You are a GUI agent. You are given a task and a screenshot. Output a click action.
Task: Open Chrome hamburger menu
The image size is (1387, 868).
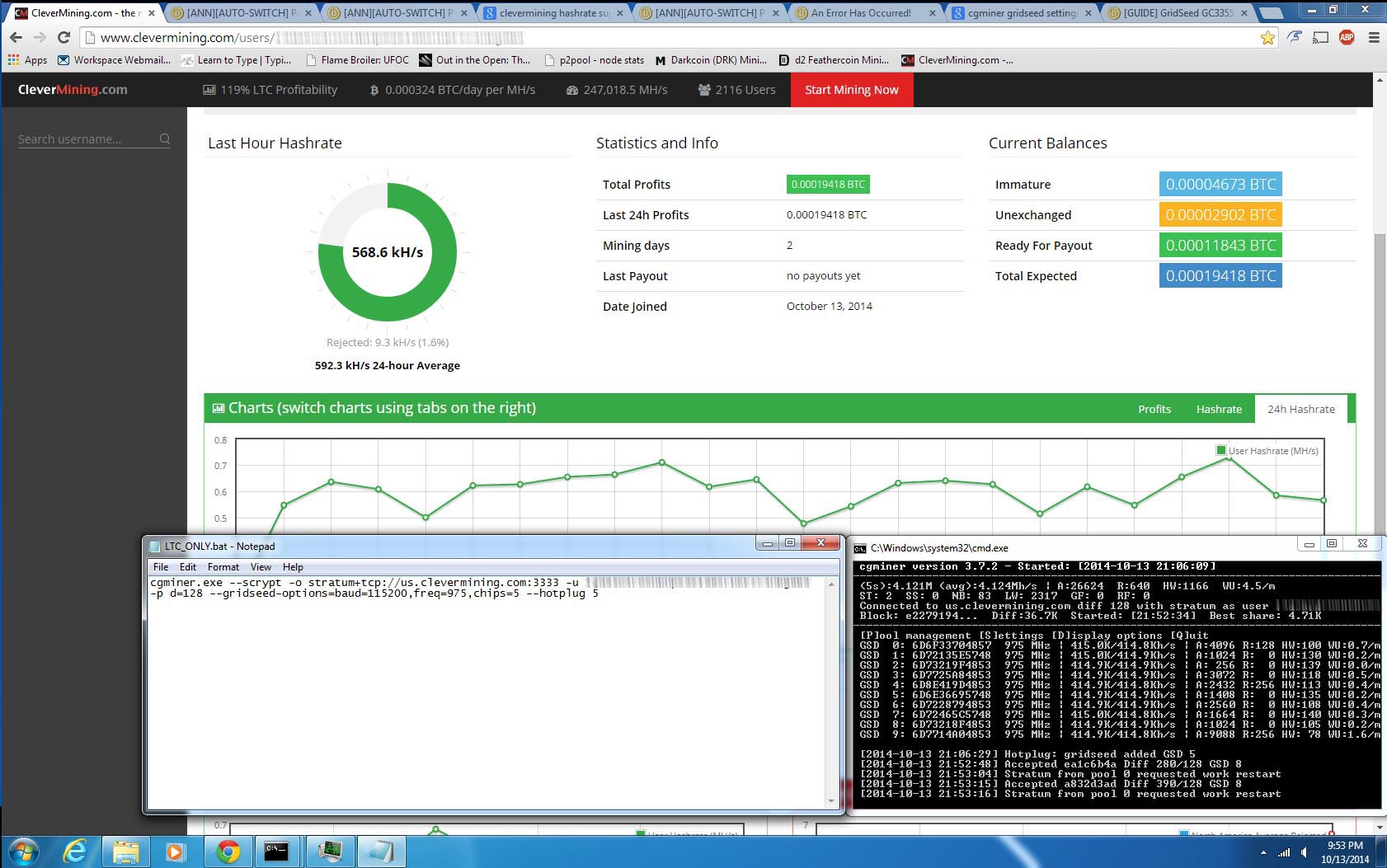[1374, 37]
